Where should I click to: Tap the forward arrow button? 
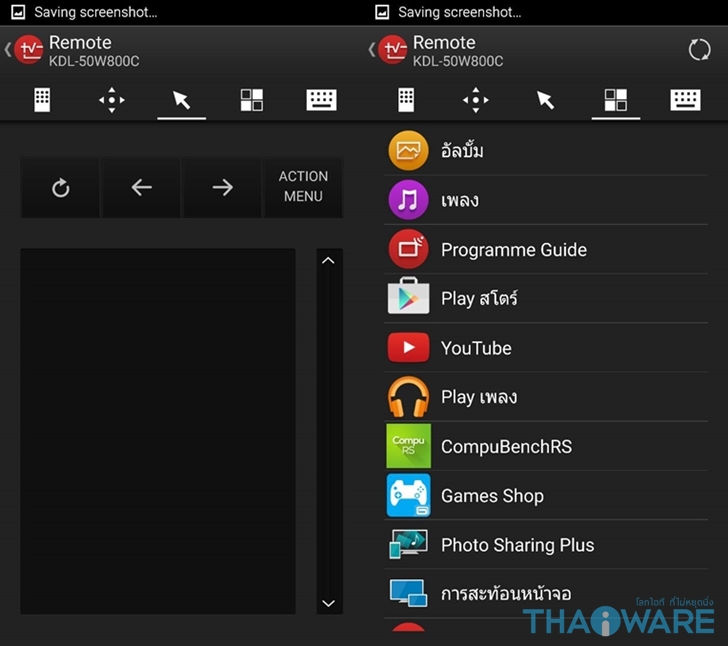[222, 188]
